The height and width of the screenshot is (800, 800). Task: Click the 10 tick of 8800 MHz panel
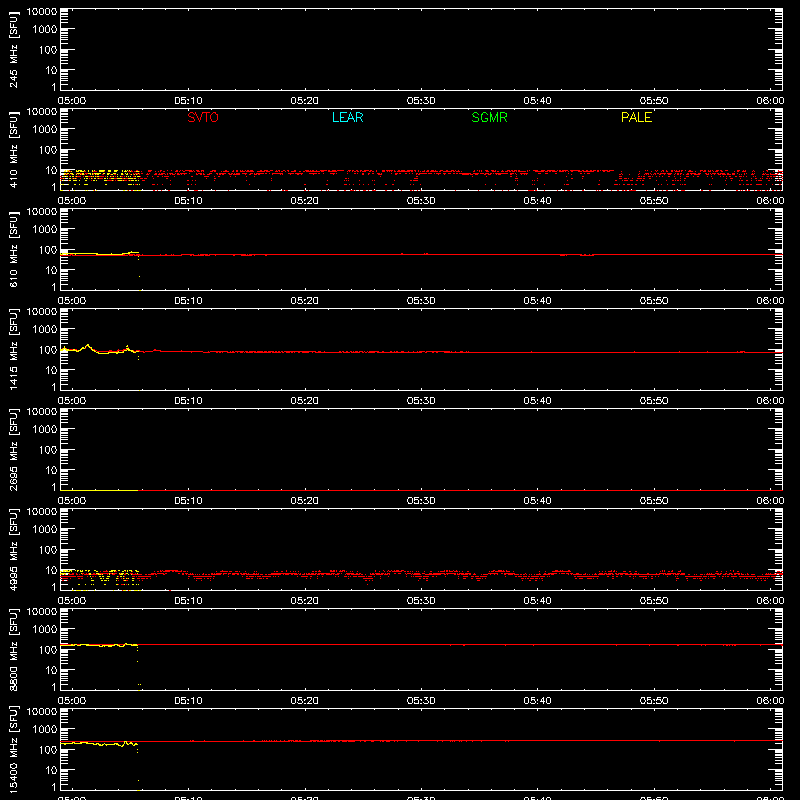(x=52, y=670)
